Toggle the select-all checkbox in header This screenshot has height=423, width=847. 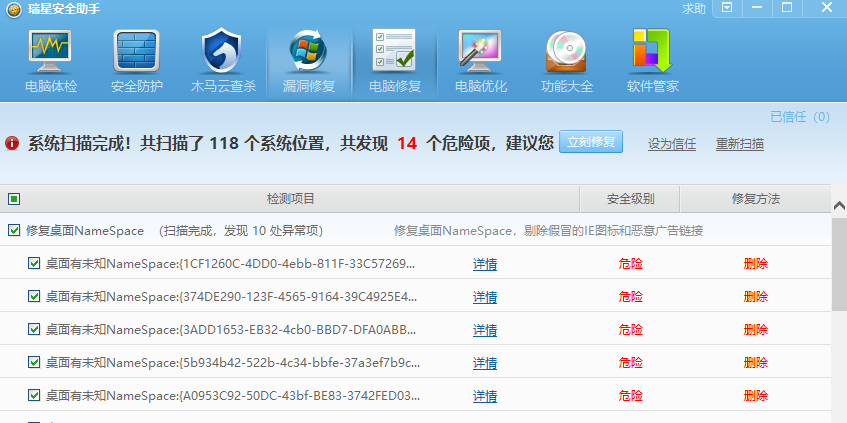tap(14, 198)
